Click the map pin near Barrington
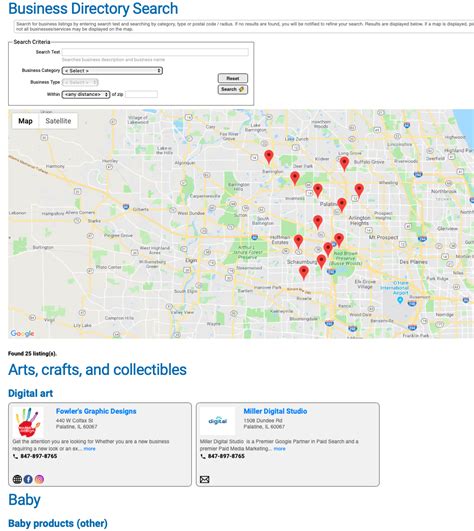The image size is (474, 531). (x=269, y=157)
